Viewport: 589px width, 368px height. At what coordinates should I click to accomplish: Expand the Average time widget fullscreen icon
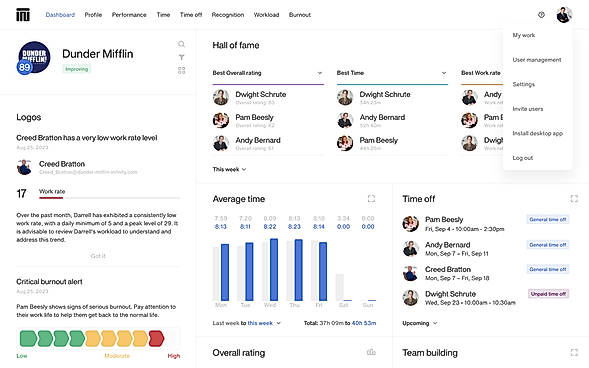click(x=371, y=198)
